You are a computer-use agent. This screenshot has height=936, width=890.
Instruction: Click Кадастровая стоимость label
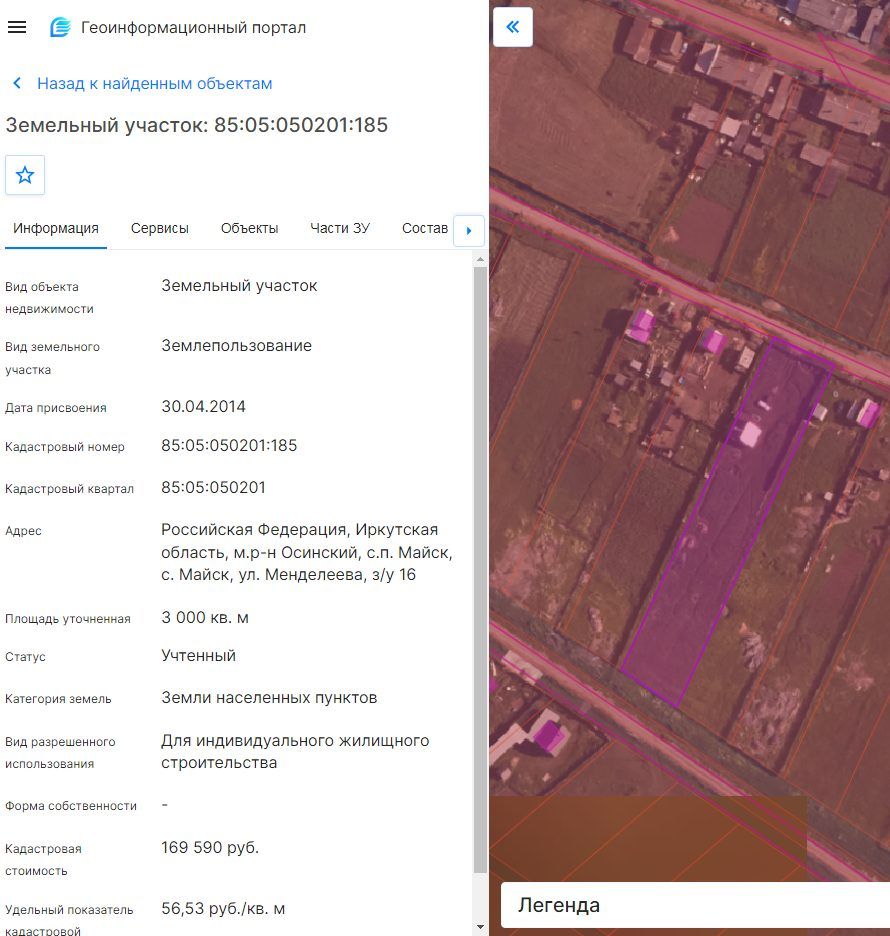(43, 860)
